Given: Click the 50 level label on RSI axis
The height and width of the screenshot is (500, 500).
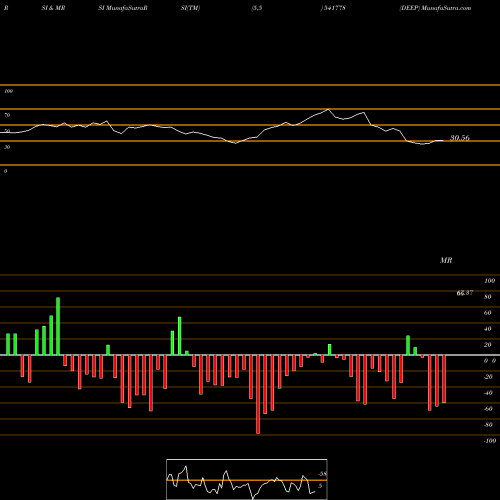Looking at the screenshot, I should tap(7, 131).
